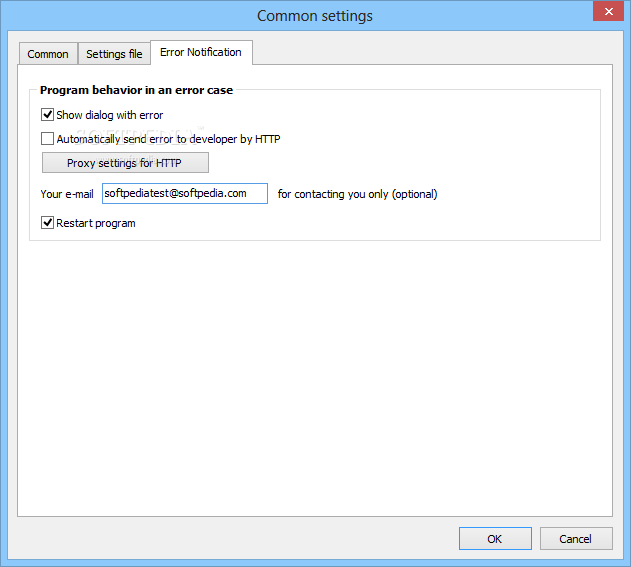
Task: Open Proxy settings for HTTP
Action: [x=125, y=163]
